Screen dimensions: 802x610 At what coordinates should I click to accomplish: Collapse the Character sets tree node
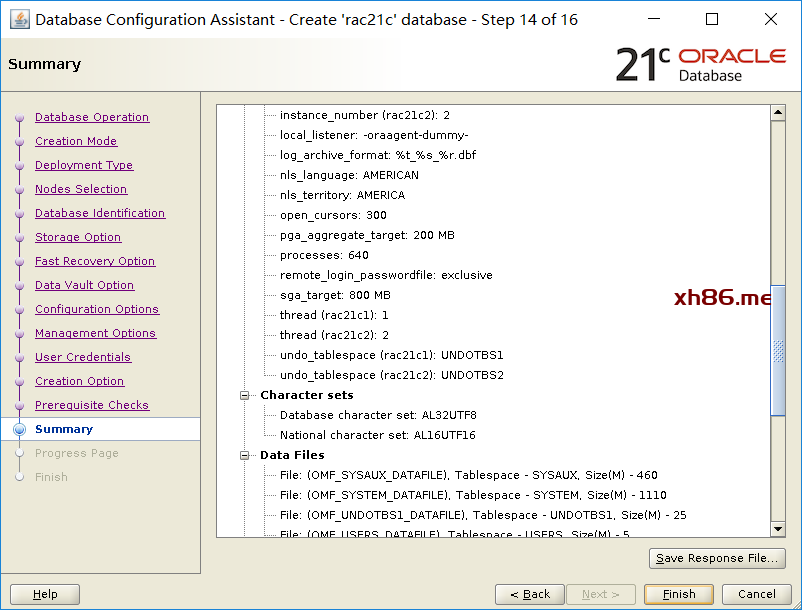(244, 395)
